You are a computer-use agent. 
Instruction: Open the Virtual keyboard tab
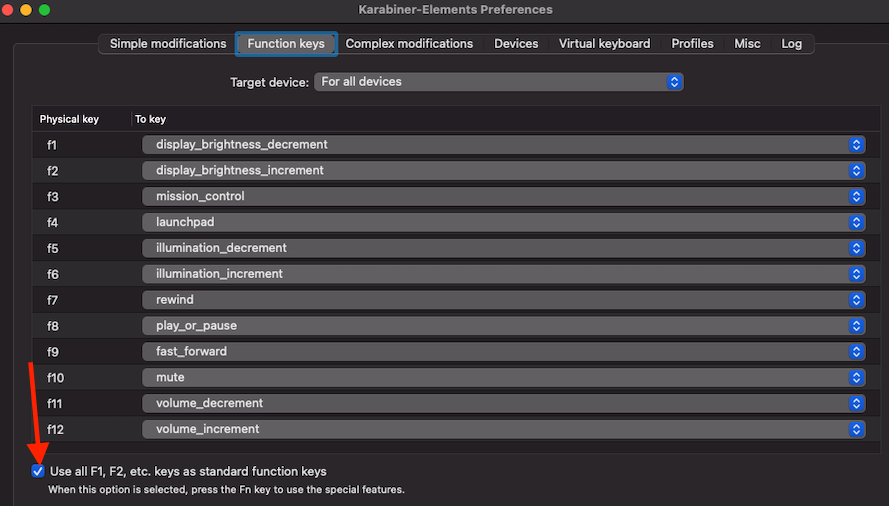click(604, 44)
